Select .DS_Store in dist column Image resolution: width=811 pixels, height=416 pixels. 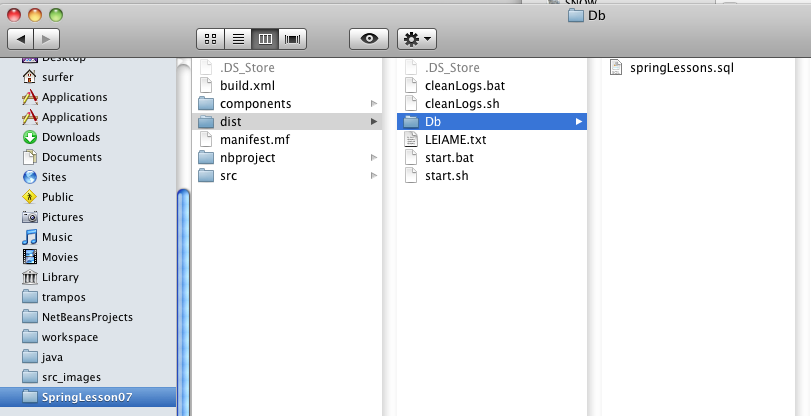(492, 68)
